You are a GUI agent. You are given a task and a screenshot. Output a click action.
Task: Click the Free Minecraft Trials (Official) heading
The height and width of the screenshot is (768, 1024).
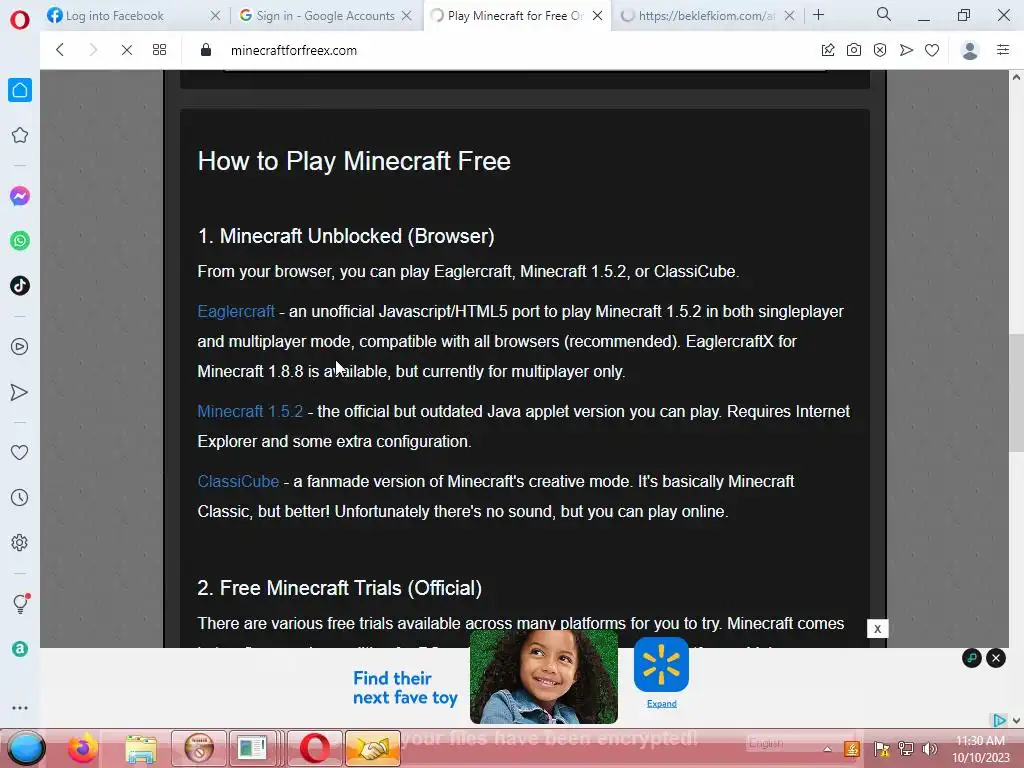340,588
